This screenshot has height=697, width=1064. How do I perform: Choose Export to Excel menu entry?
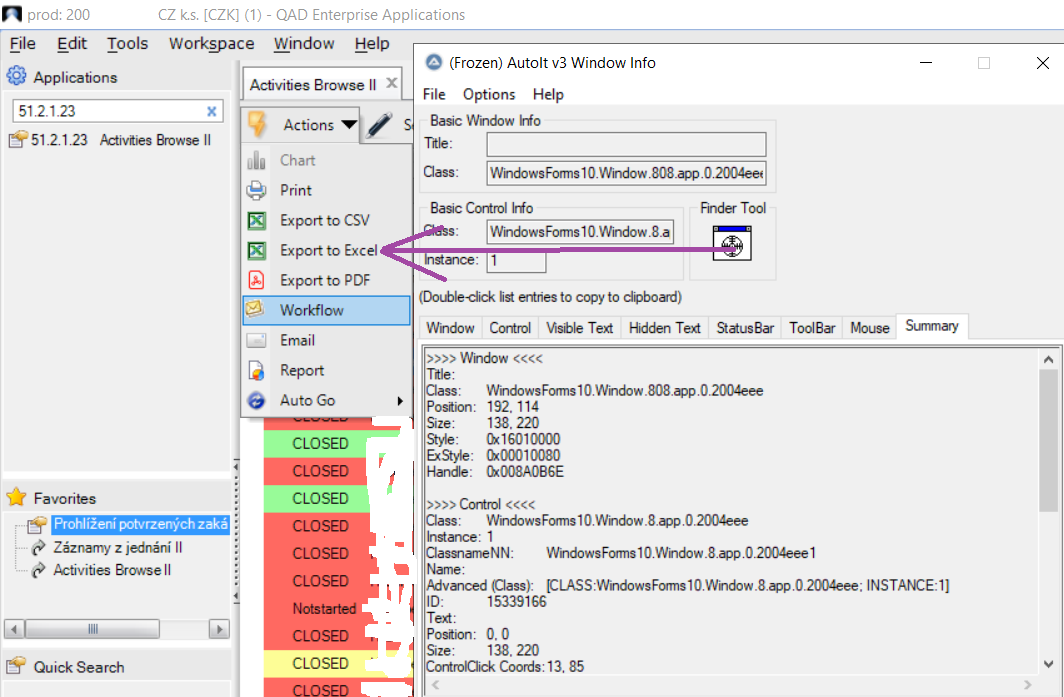(326, 250)
